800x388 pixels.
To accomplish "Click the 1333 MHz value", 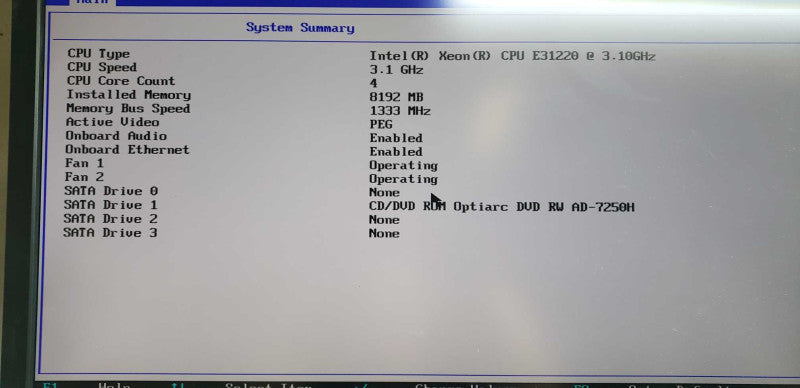I will [400, 111].
